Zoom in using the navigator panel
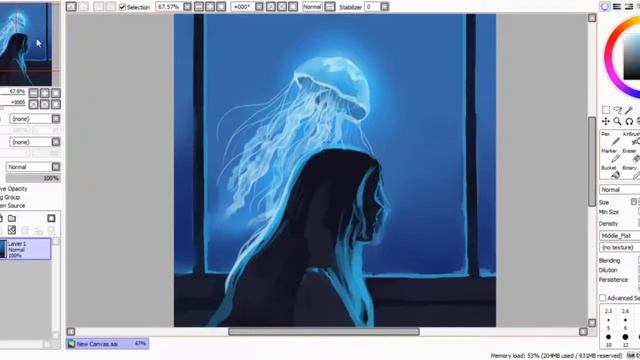Viewport: 640px width, 360px height. 44,93
